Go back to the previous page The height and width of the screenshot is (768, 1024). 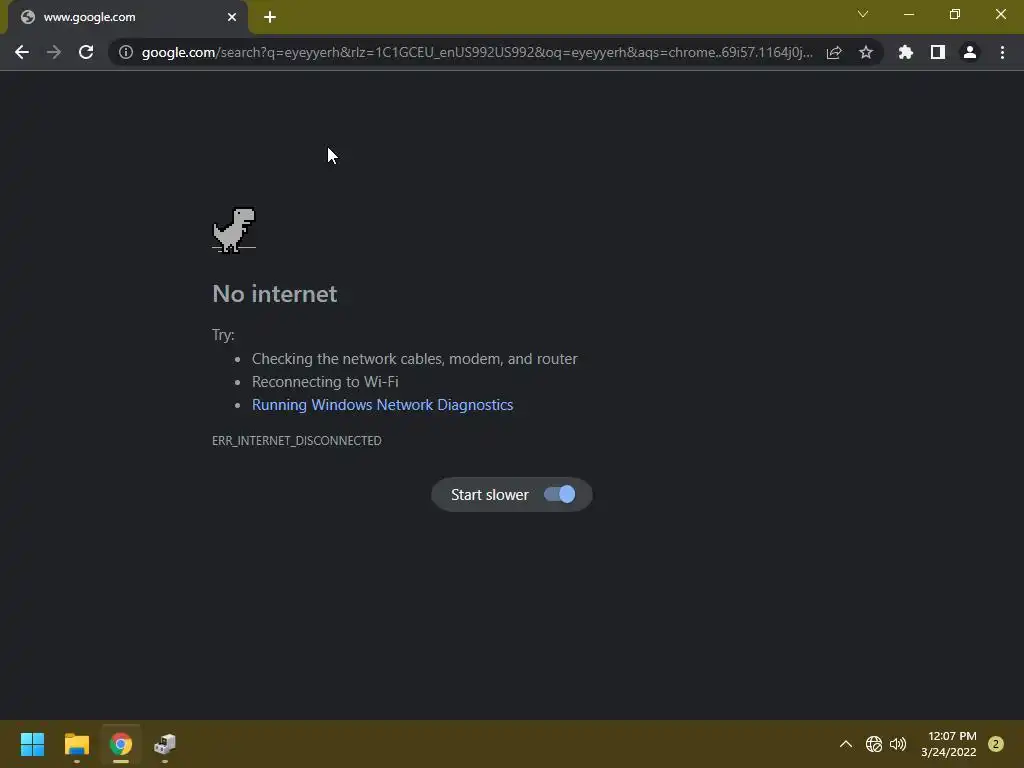click(x=22, y=52)
